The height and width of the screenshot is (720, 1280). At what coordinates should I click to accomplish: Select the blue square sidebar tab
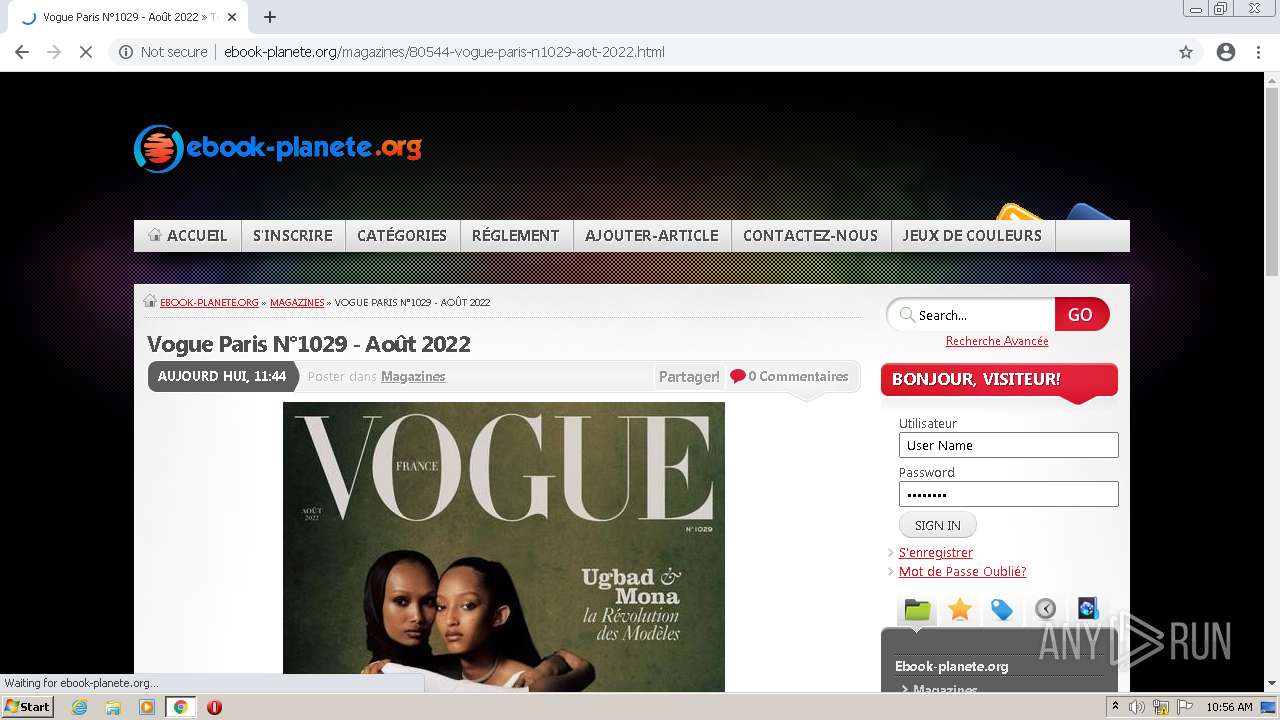tap(1088, 608)
